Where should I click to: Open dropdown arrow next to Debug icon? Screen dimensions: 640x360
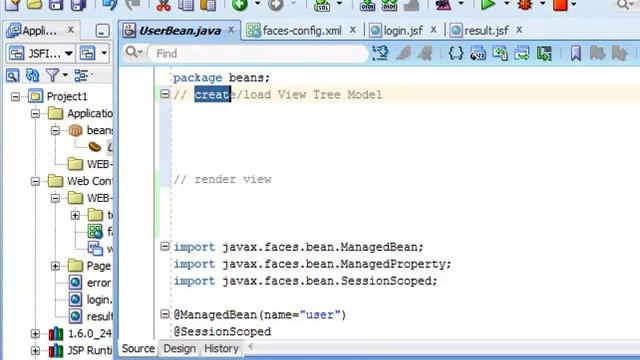[x=542, y=4]
